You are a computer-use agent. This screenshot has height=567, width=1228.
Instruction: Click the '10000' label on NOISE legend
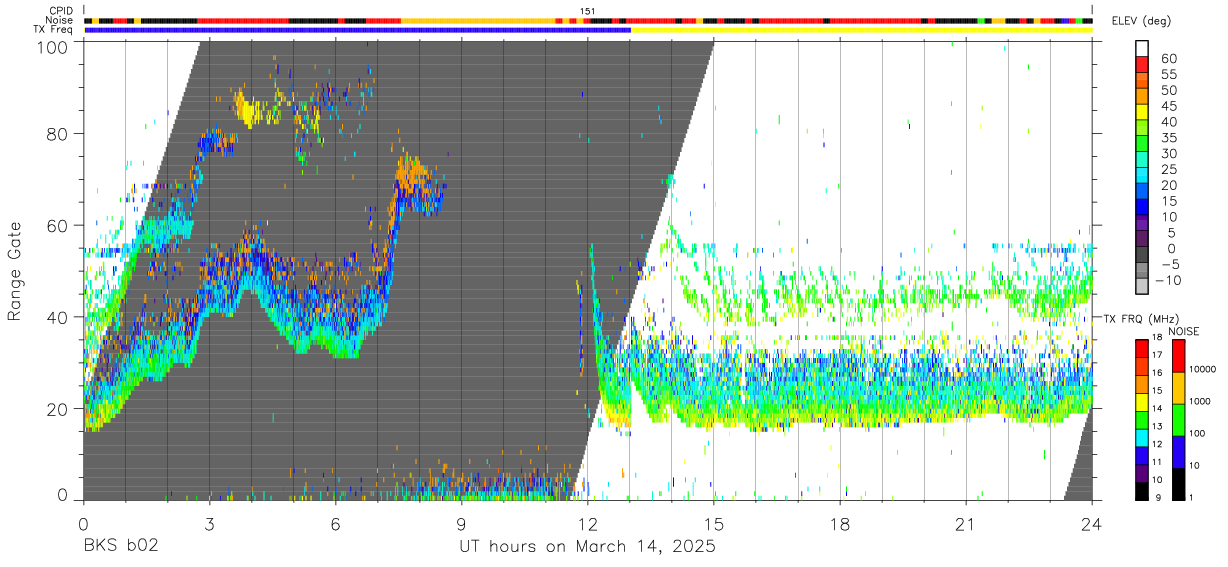click(x=1204, y=369)
